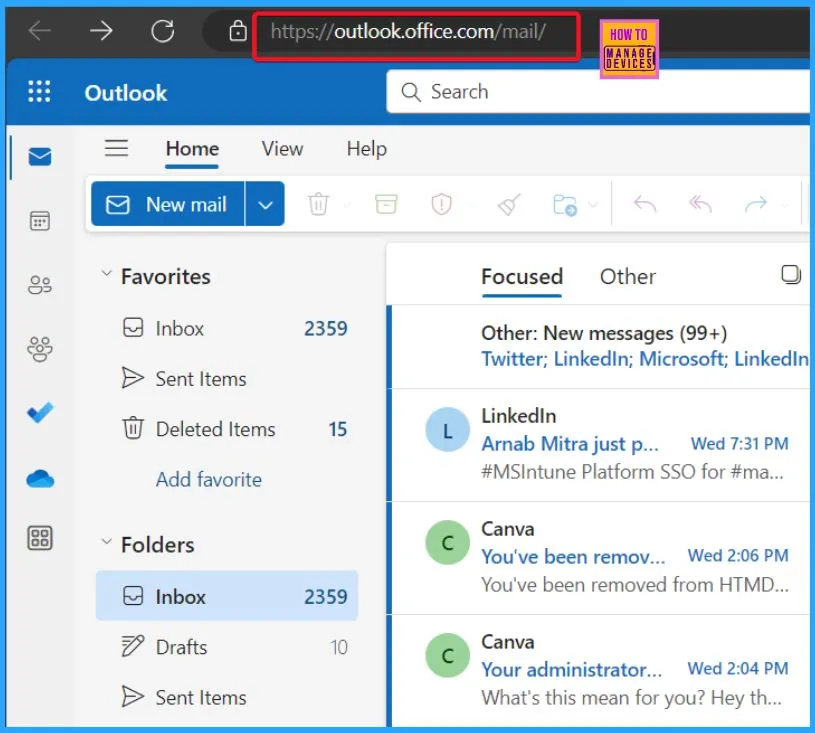Reload the page with the refresh icon
Screen dimensions: 815x733
(x=163, y=31)
